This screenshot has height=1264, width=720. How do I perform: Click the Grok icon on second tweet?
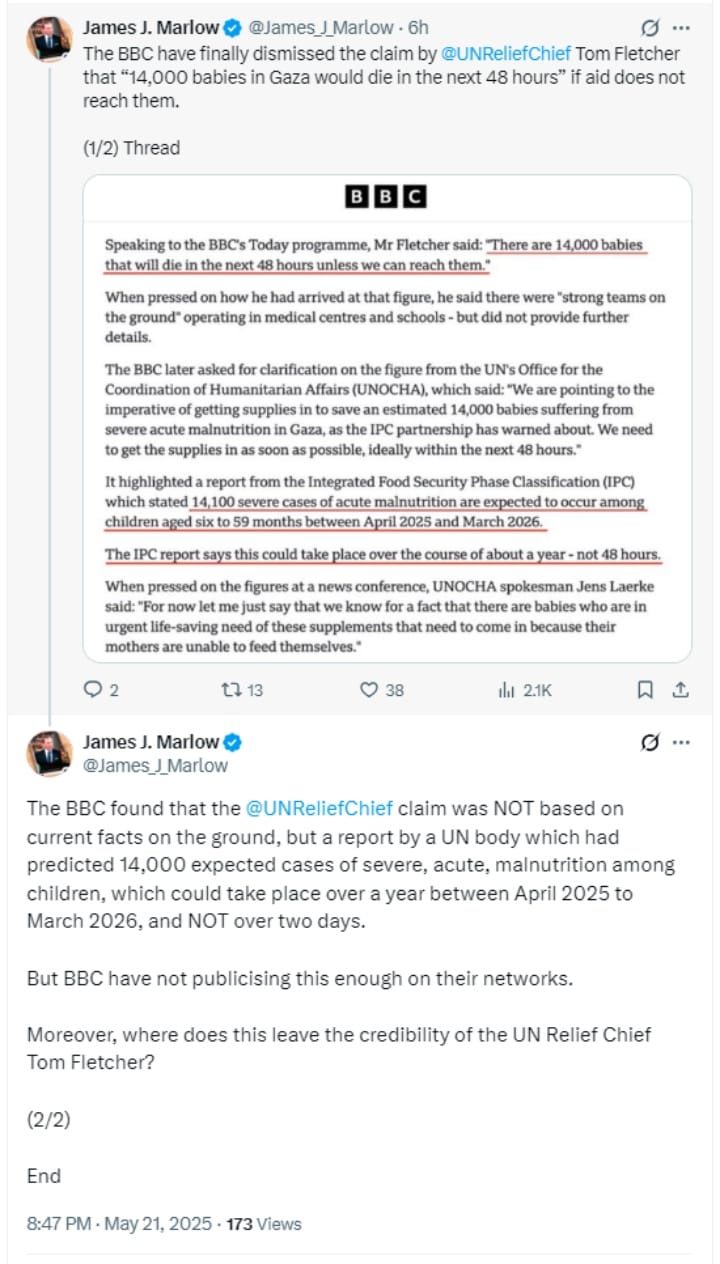point(649,743)
